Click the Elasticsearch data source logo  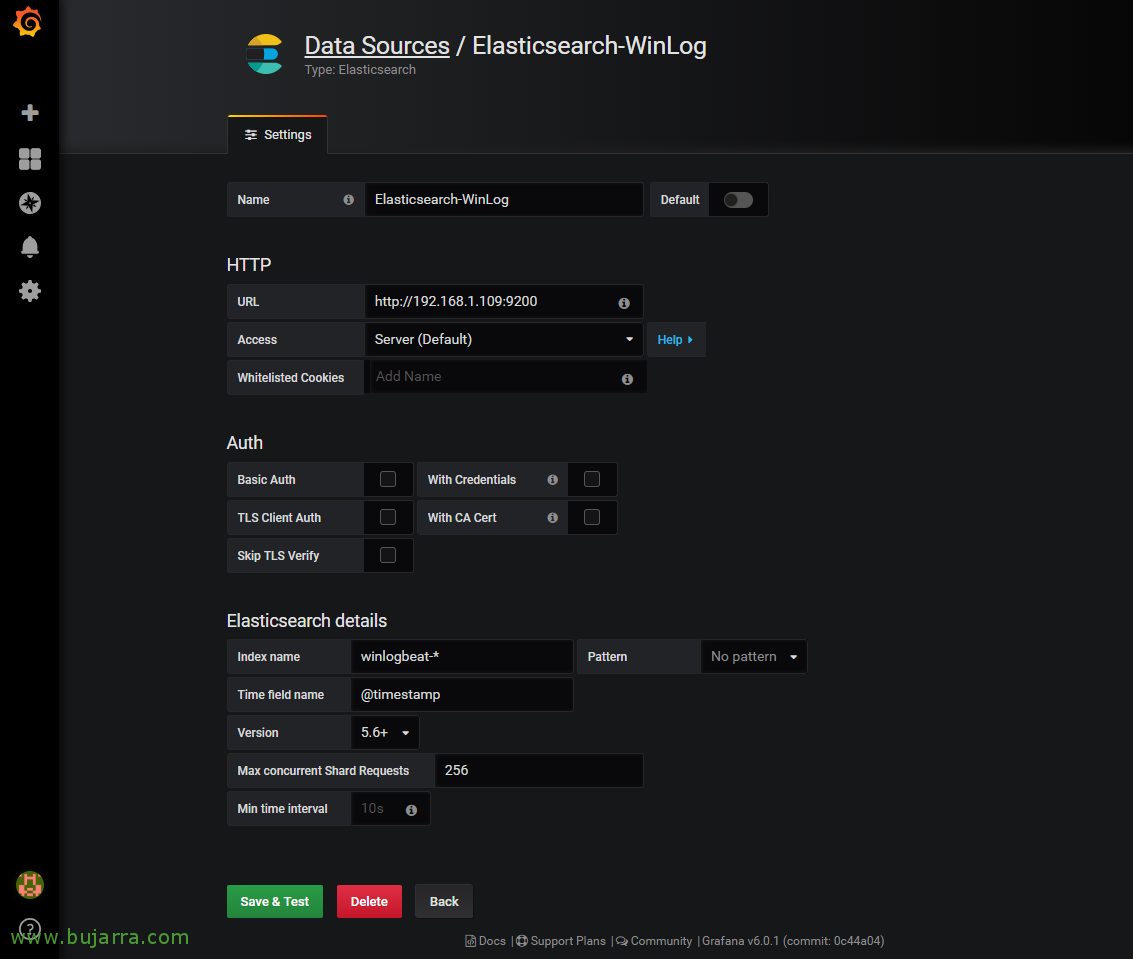click(x=264, y=54)
